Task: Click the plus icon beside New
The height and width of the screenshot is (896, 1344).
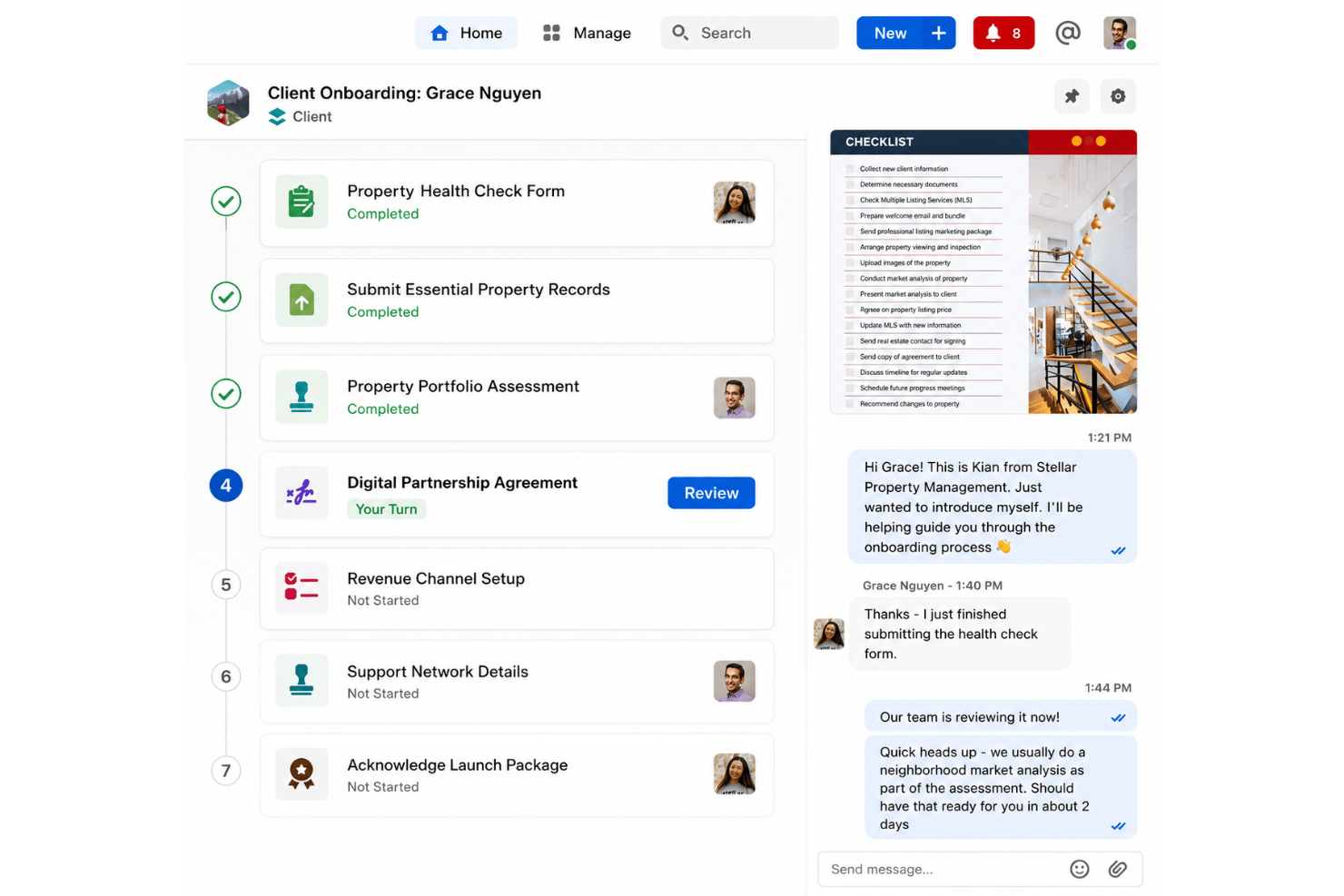Action: [939, 33]
